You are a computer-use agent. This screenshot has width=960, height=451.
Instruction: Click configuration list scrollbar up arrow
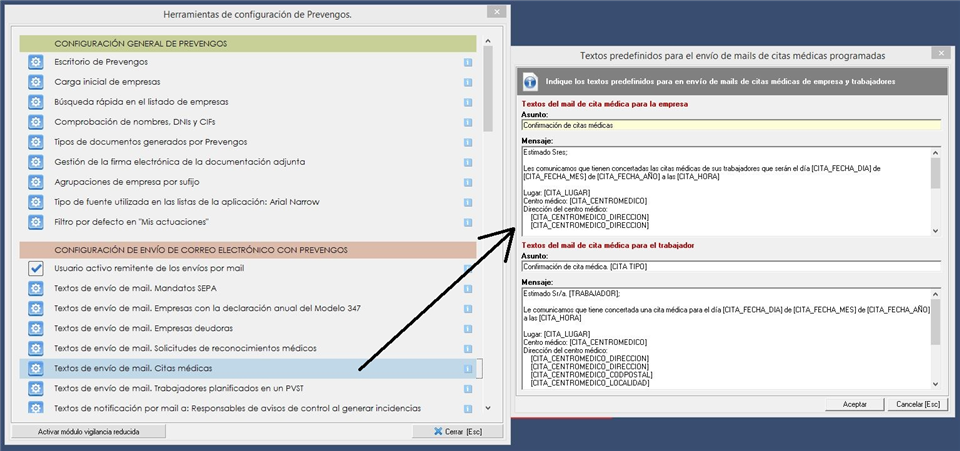(x=488, y=41)
